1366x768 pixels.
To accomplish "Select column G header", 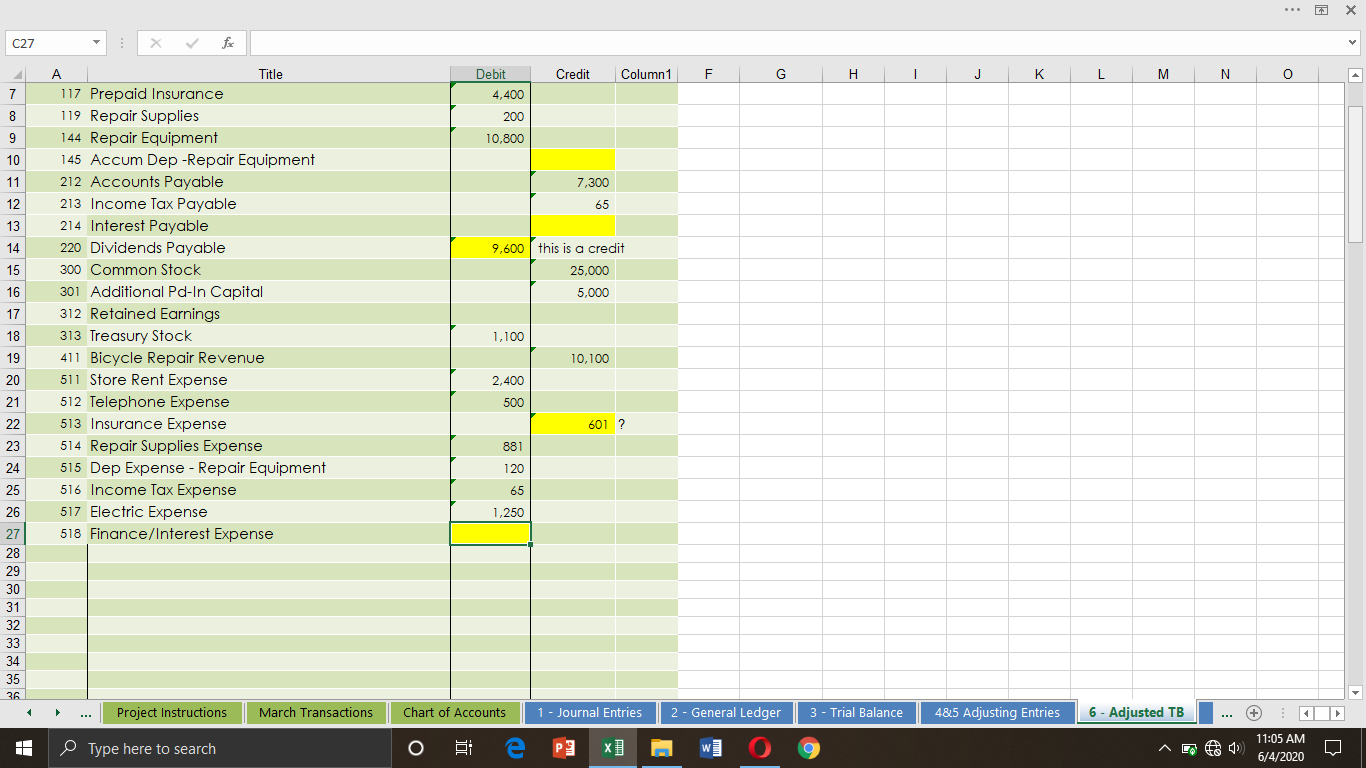I will tap(780, 74).
